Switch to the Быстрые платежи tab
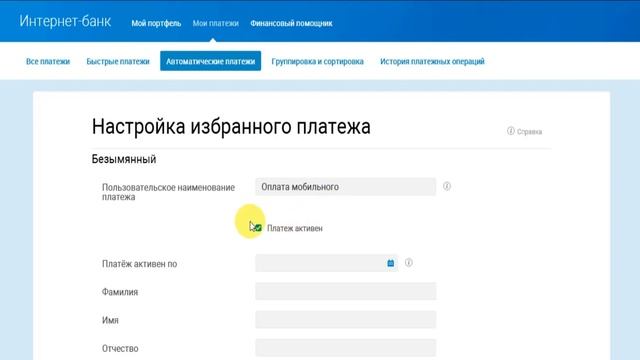 (118, 61)
